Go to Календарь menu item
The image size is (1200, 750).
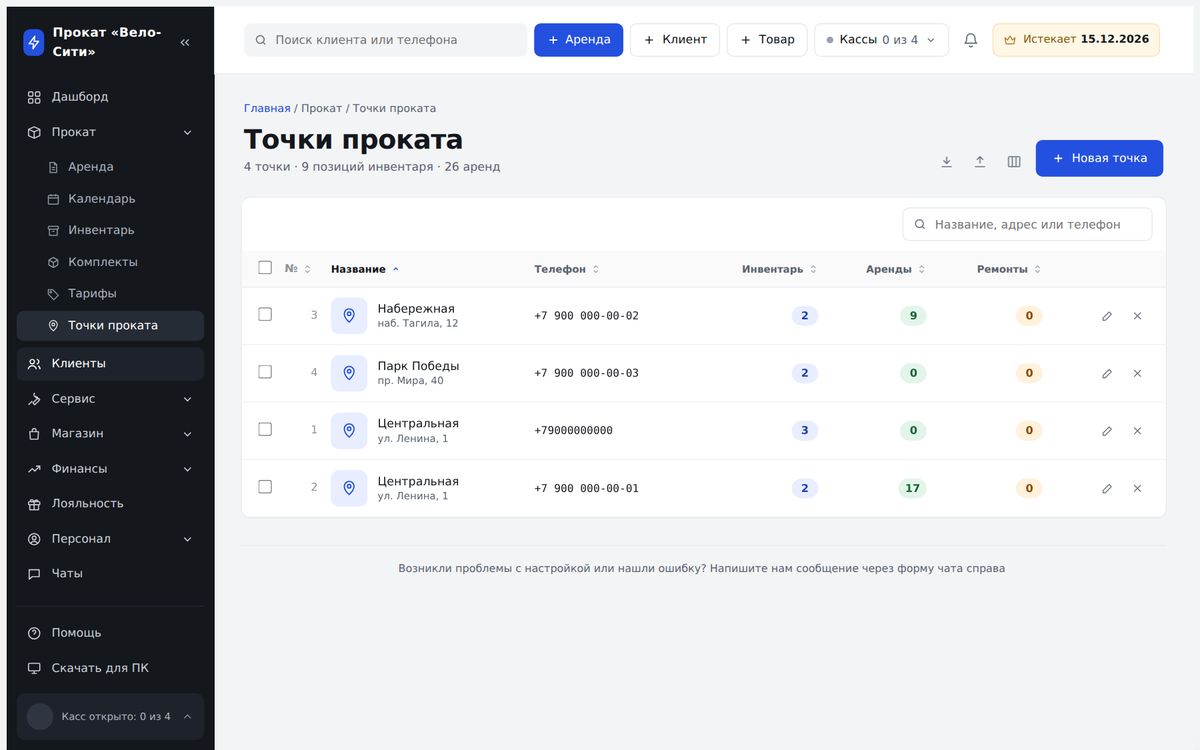click(x=110, y=199)
